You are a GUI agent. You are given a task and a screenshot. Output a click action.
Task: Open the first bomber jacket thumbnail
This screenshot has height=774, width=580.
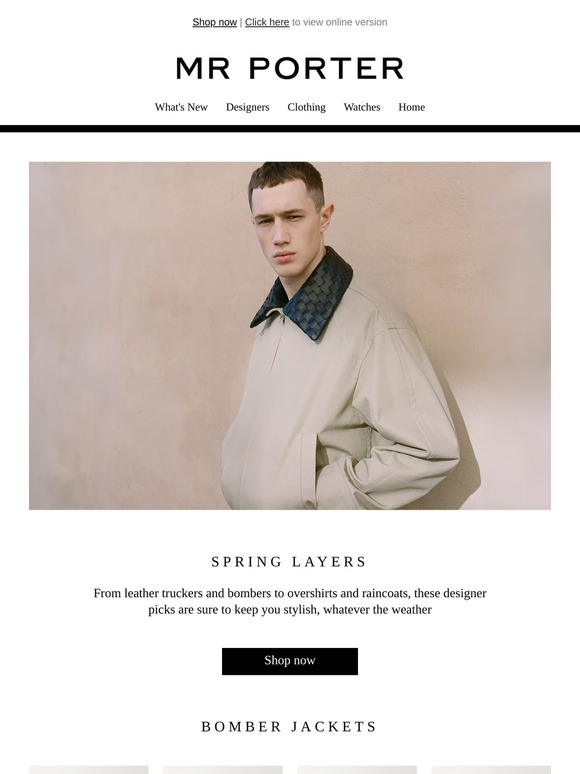(x=89, y=770)
